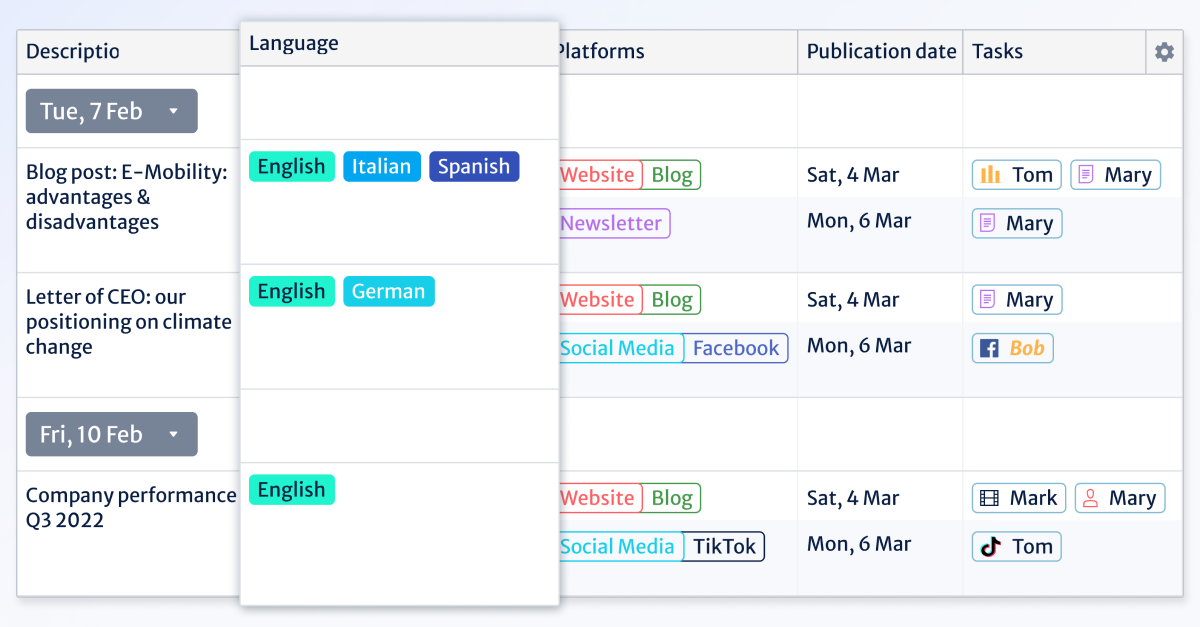This screenshot has height=627, width=1200.
Task: Open the table settings gear
Action: tap(1163, 51)
